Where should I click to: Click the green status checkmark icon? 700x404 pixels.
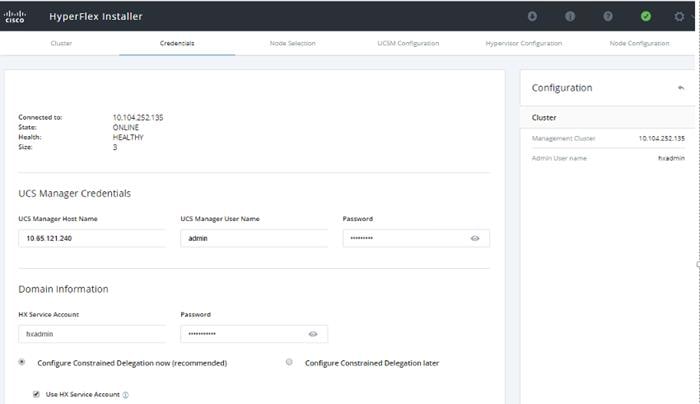646,17
